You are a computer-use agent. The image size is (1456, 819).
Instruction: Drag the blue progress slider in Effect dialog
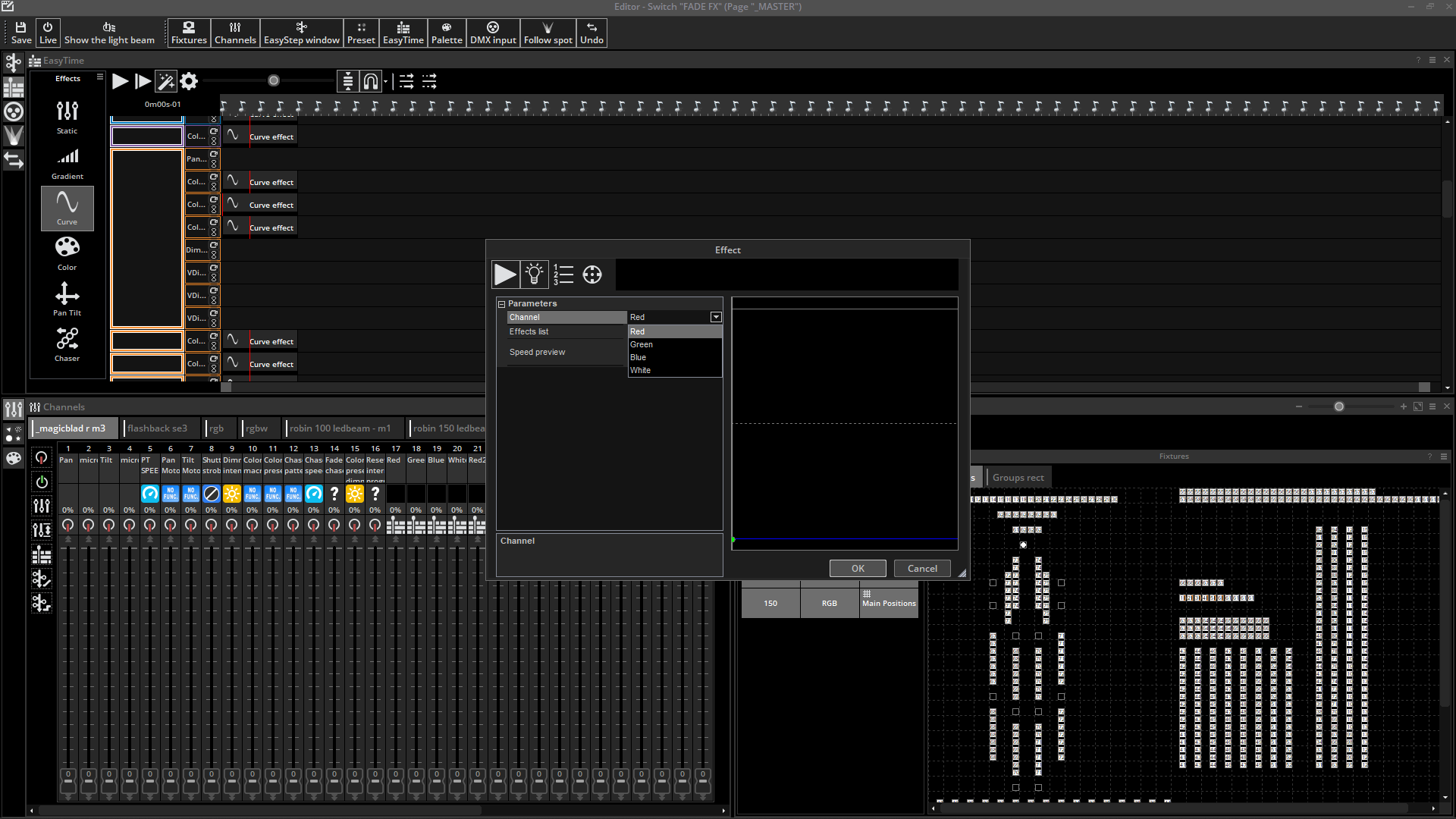click(735, 540)
